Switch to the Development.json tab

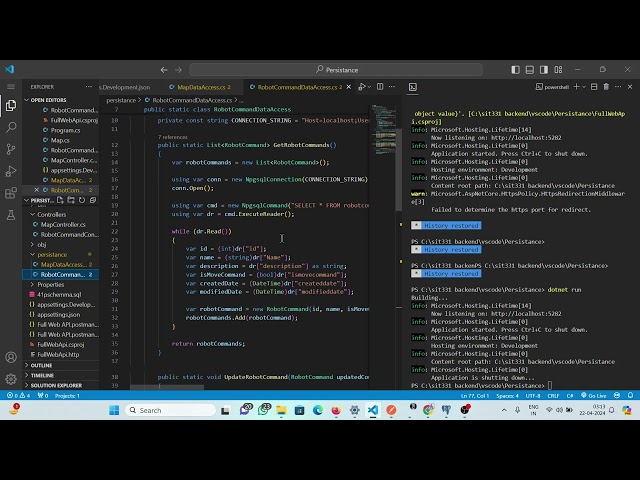(x=125, y=87)
